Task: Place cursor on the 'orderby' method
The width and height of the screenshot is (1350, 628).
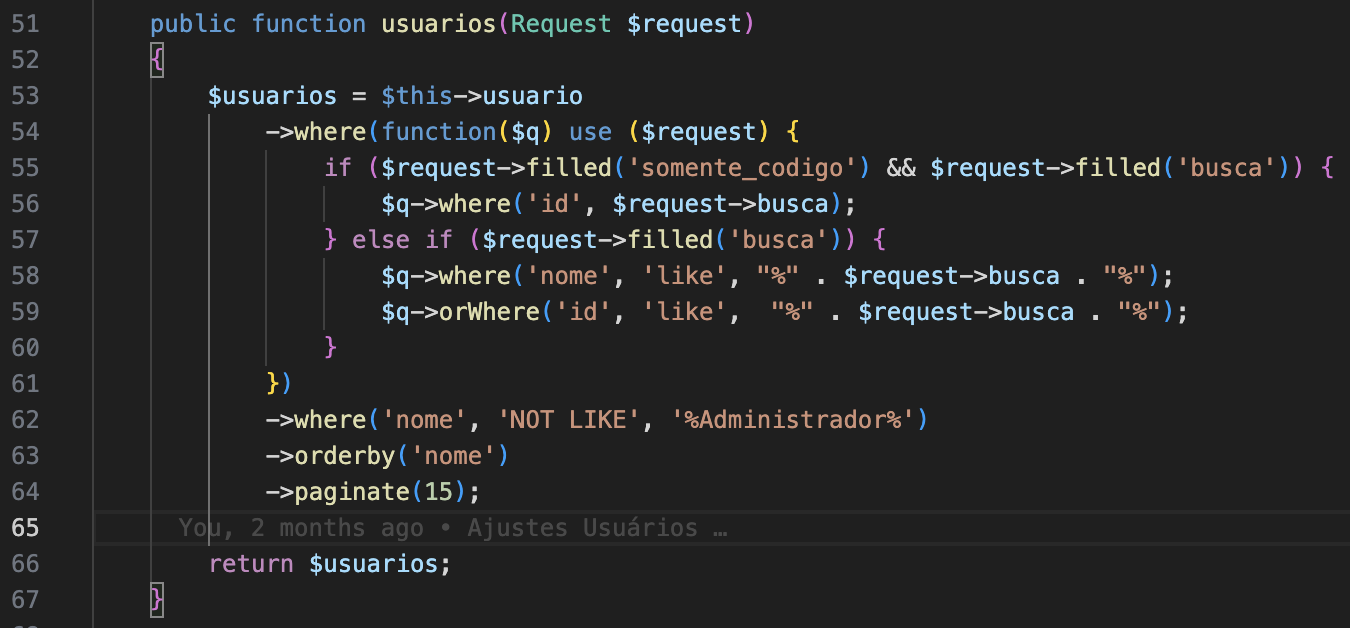Action: 345,456
